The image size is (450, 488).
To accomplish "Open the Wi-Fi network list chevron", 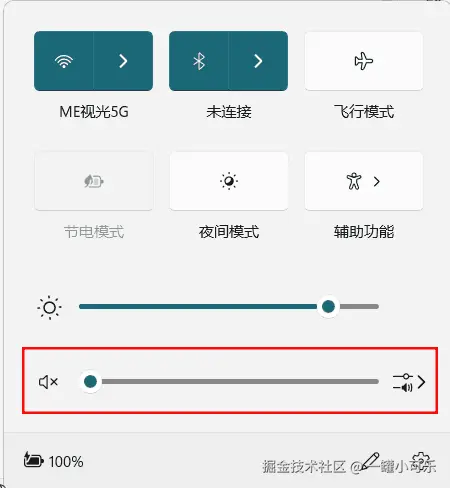I will (123, 61).
